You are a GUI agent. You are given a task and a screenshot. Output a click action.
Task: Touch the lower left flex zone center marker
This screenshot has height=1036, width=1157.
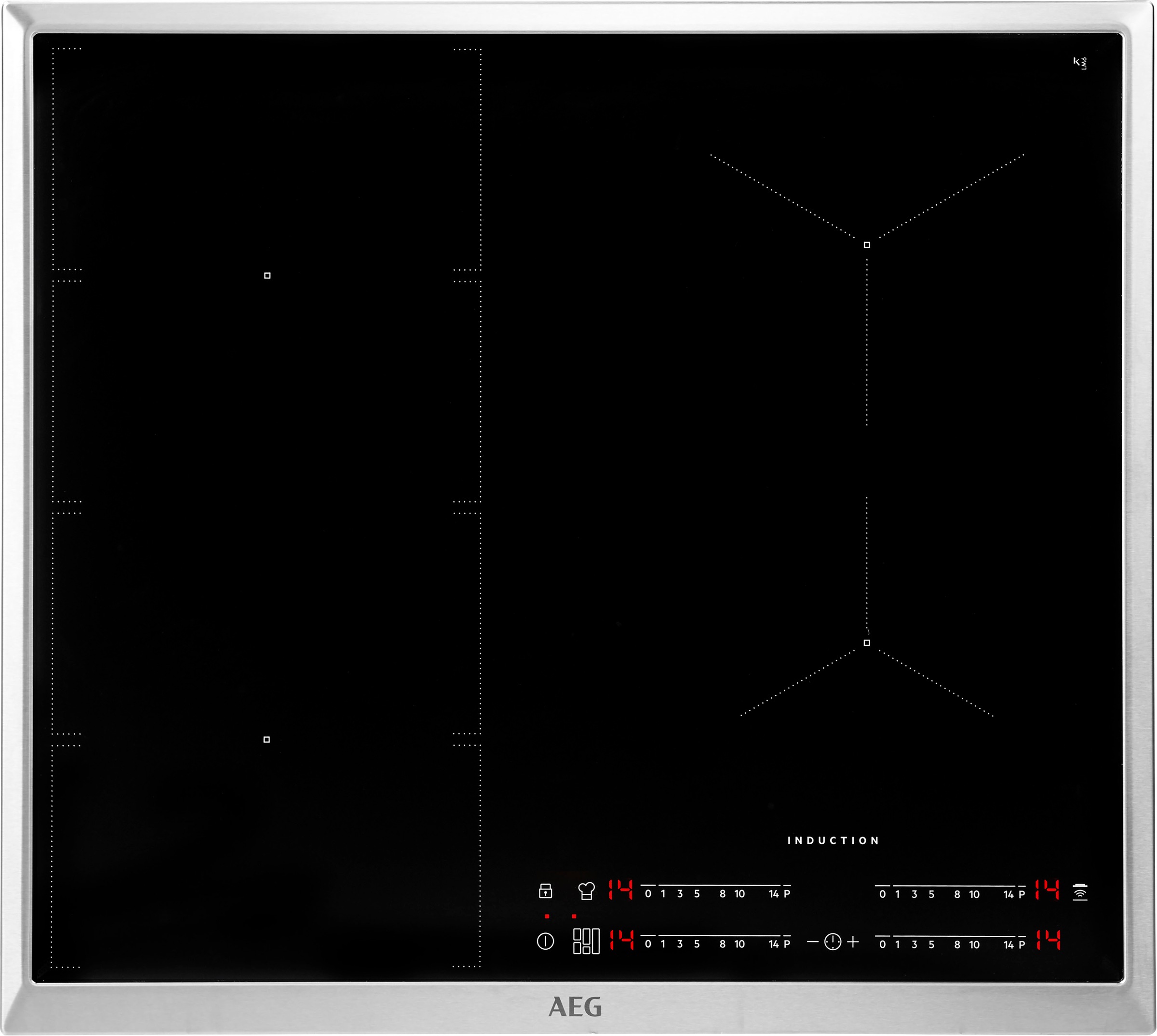pyautogui.click(x=267, y=740)
